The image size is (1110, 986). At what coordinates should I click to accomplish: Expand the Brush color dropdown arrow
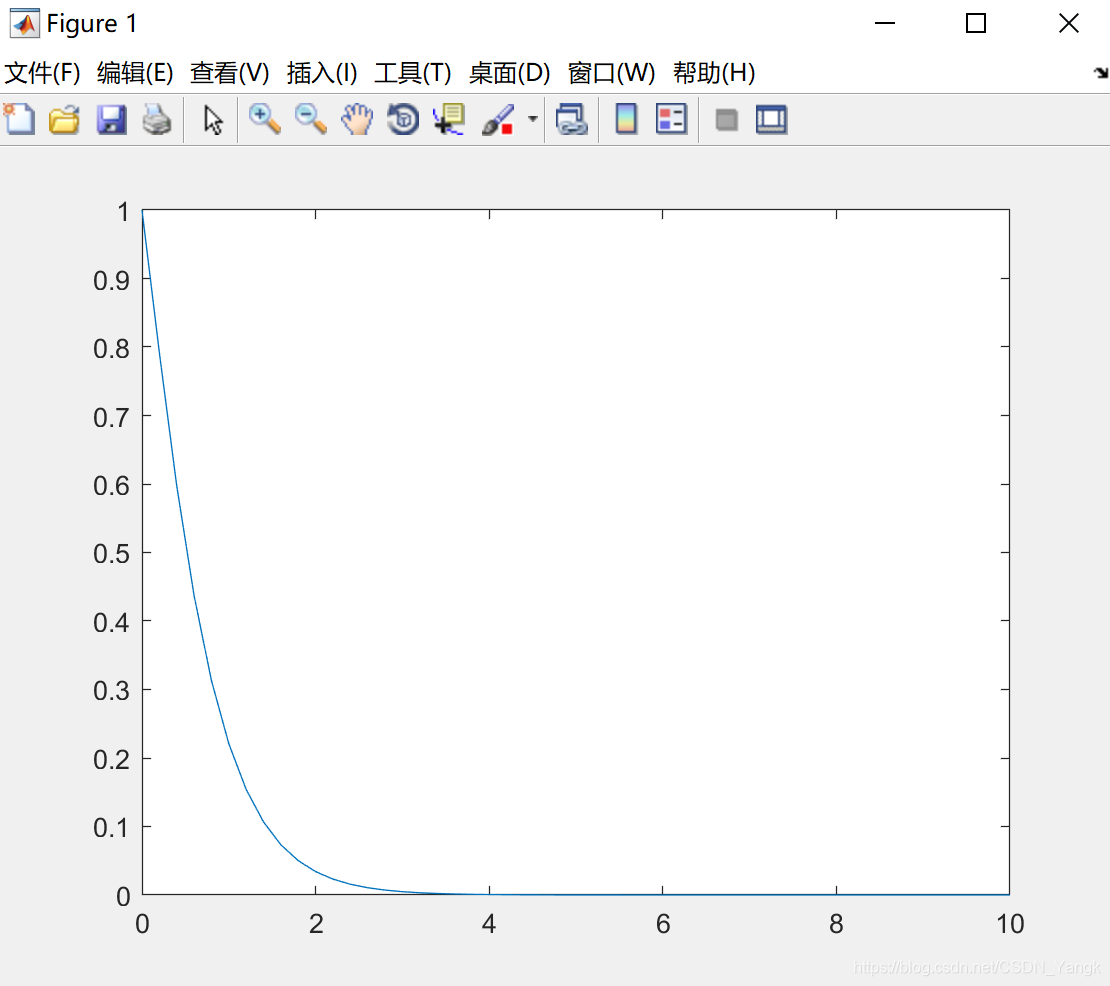pyautogui.click(x=532, y=120)
